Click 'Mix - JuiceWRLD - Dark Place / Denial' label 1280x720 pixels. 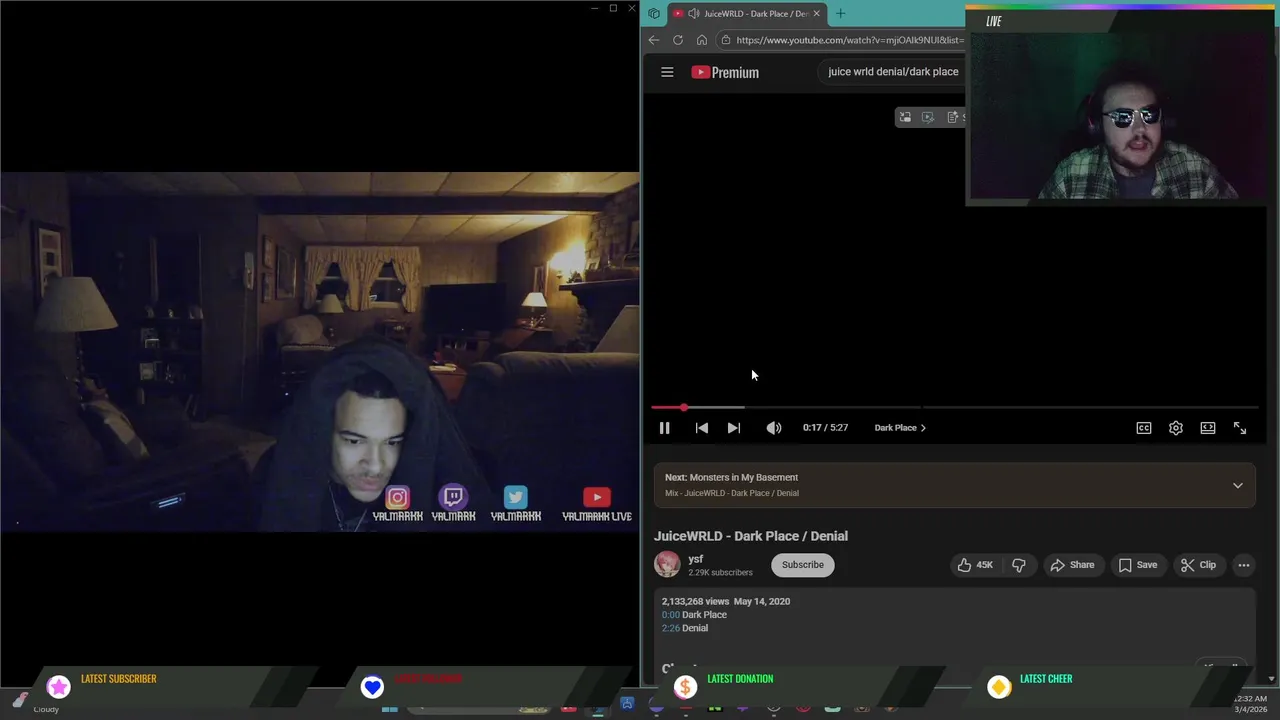tap(732, 493)
